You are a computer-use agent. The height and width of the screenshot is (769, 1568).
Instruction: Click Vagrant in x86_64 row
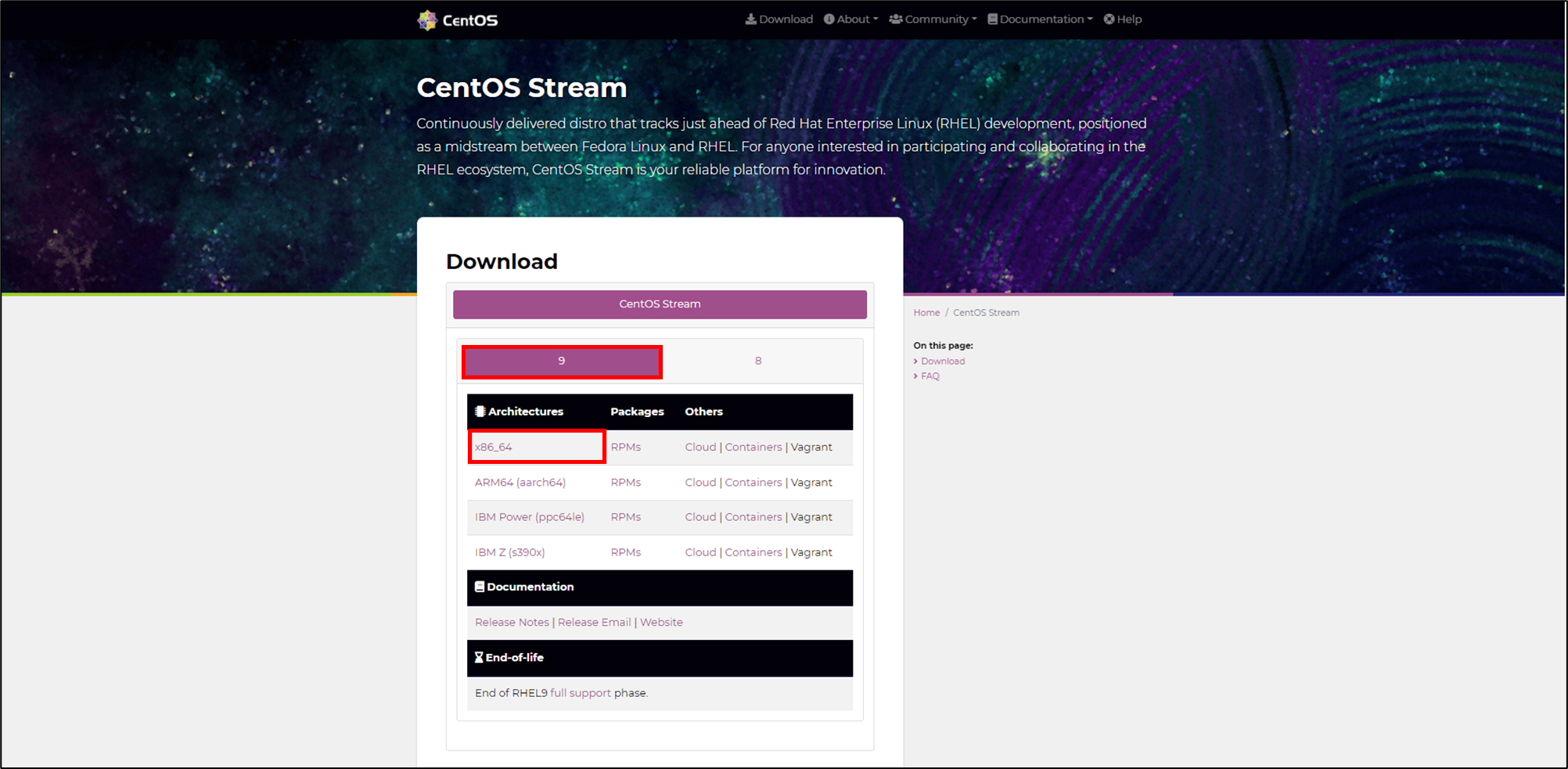click(x=811, y=447)
